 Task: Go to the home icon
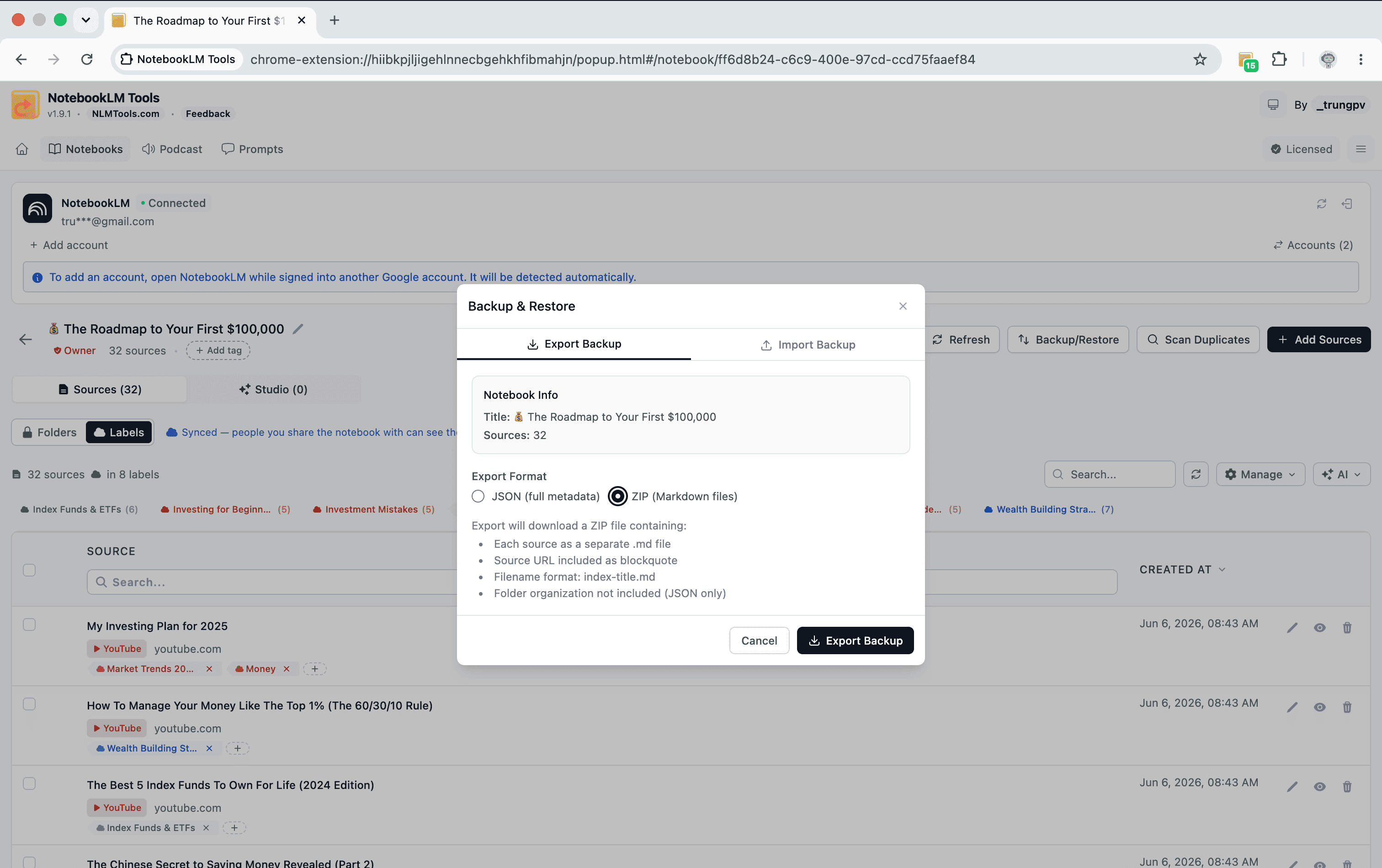pos(22,149)
